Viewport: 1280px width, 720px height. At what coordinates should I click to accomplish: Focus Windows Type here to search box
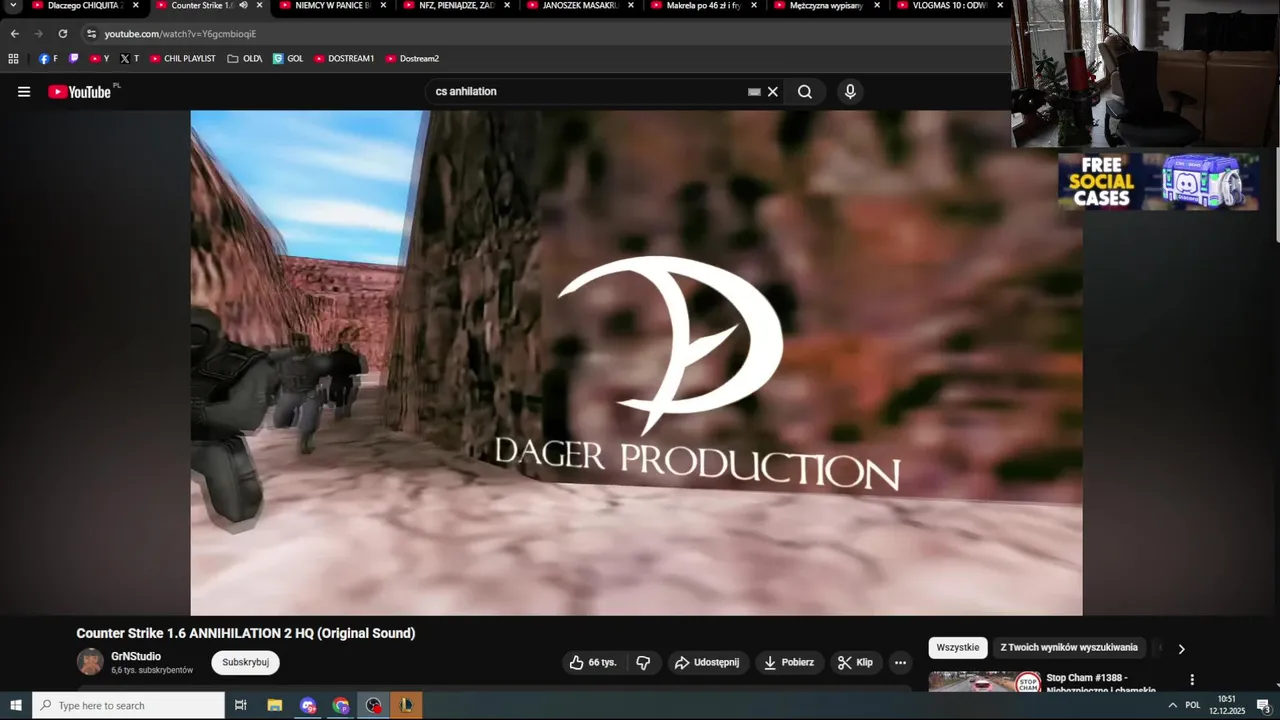[128, 706]
